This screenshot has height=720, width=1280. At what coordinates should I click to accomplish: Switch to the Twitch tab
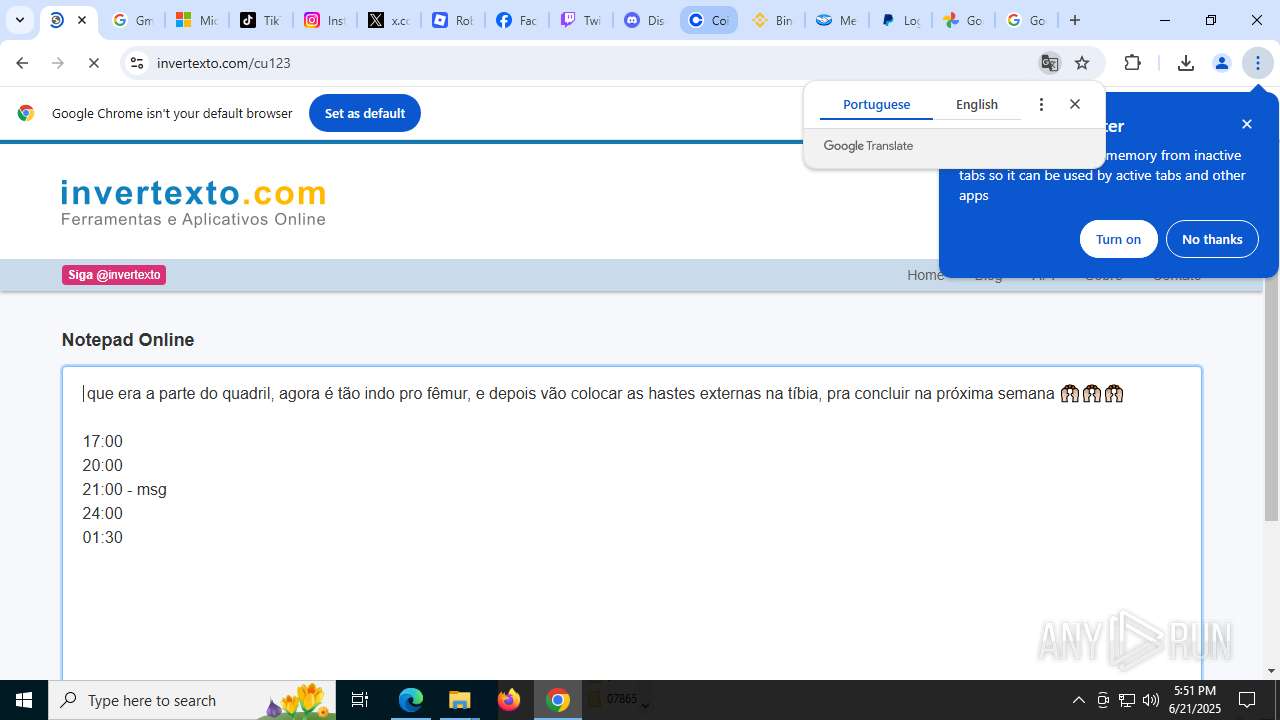[580, 20]
